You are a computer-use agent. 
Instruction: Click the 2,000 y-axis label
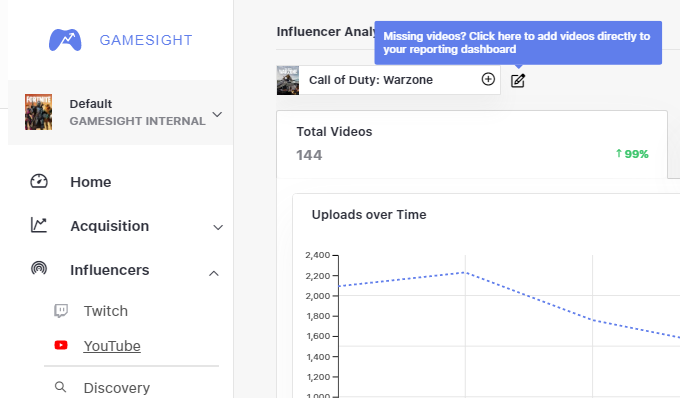coord(318,296)
